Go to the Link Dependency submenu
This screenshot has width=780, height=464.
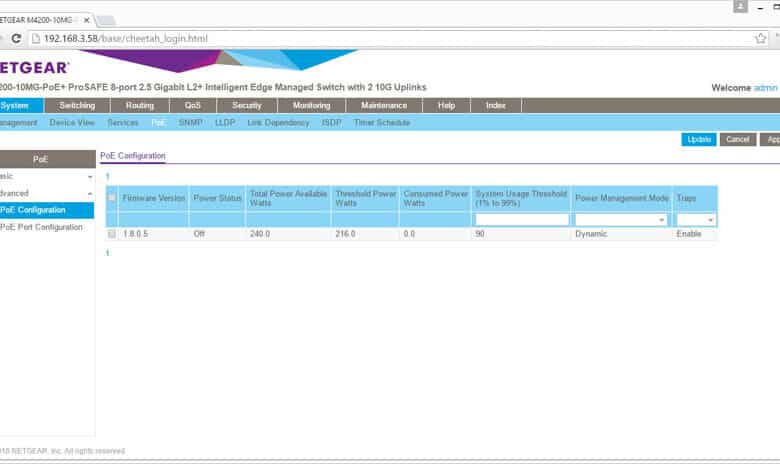[278, 122]
